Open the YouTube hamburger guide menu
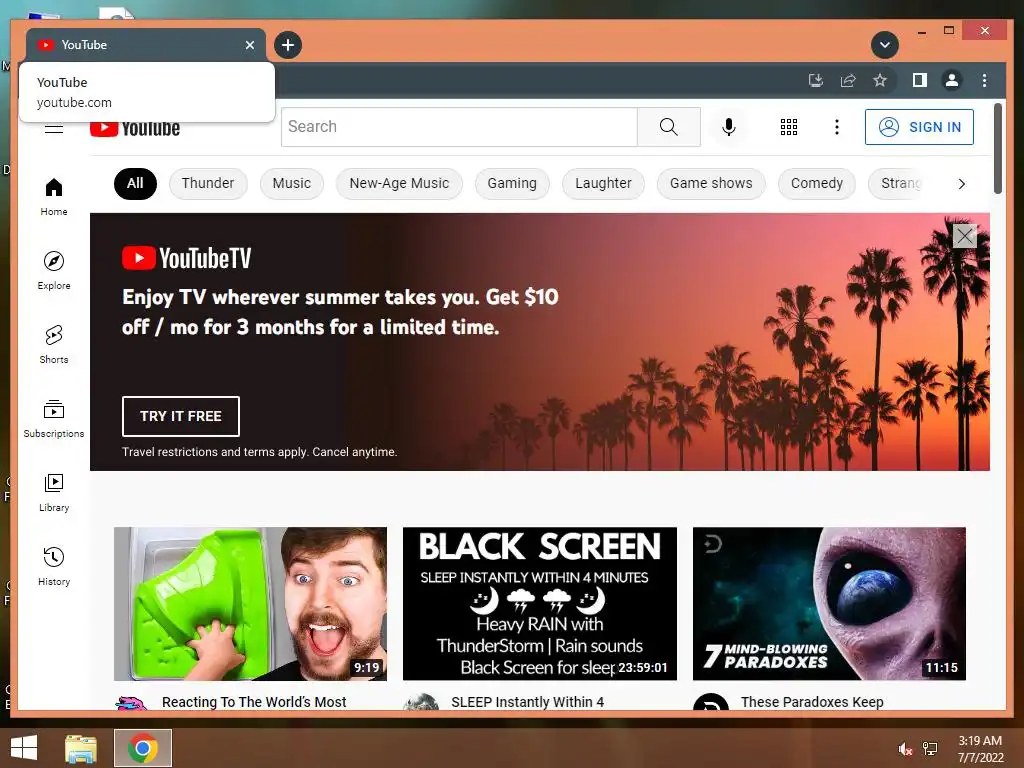The image size is (1024, 768). click(54, 129)
